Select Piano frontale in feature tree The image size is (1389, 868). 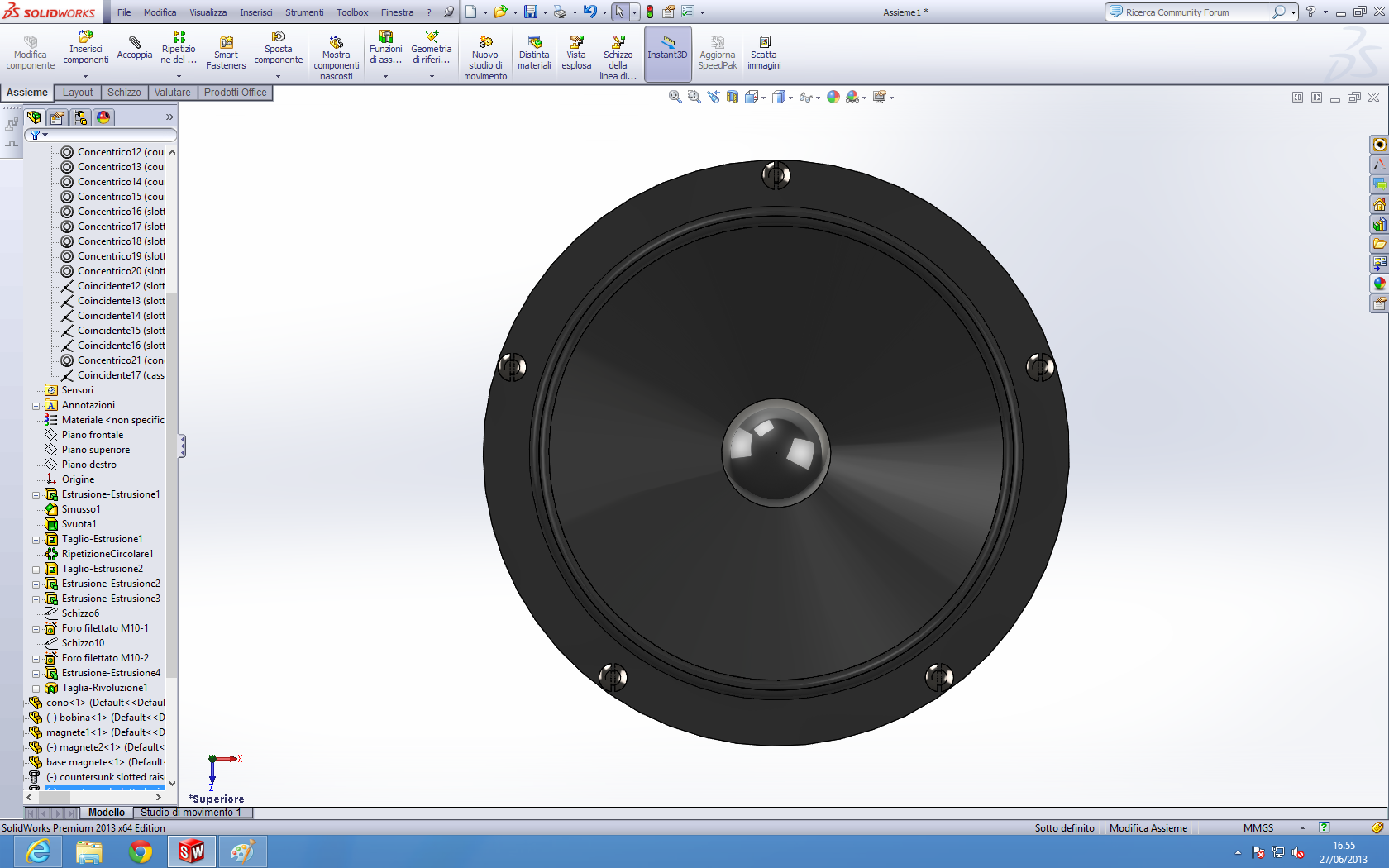pos(93,435)
